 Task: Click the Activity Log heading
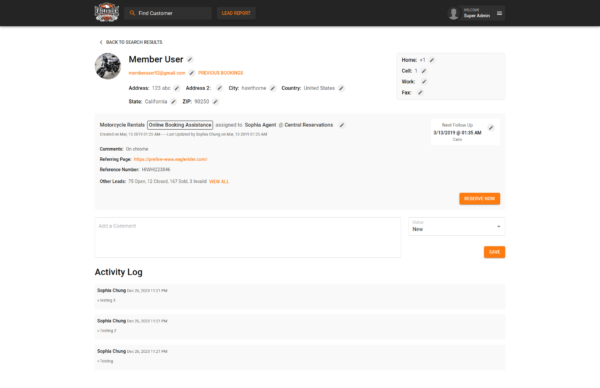point(119,272)
